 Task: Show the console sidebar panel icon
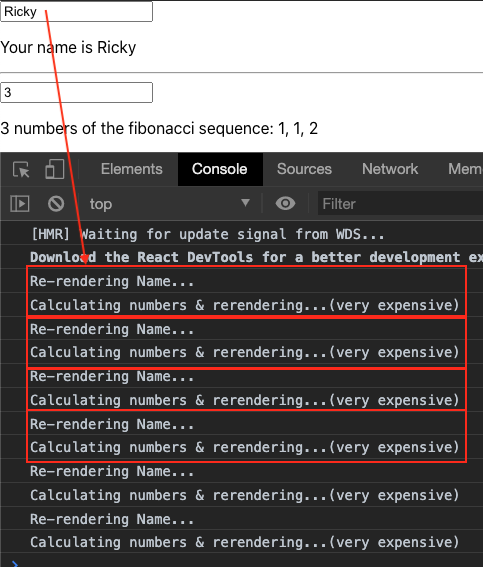click(x=20, y=204)
